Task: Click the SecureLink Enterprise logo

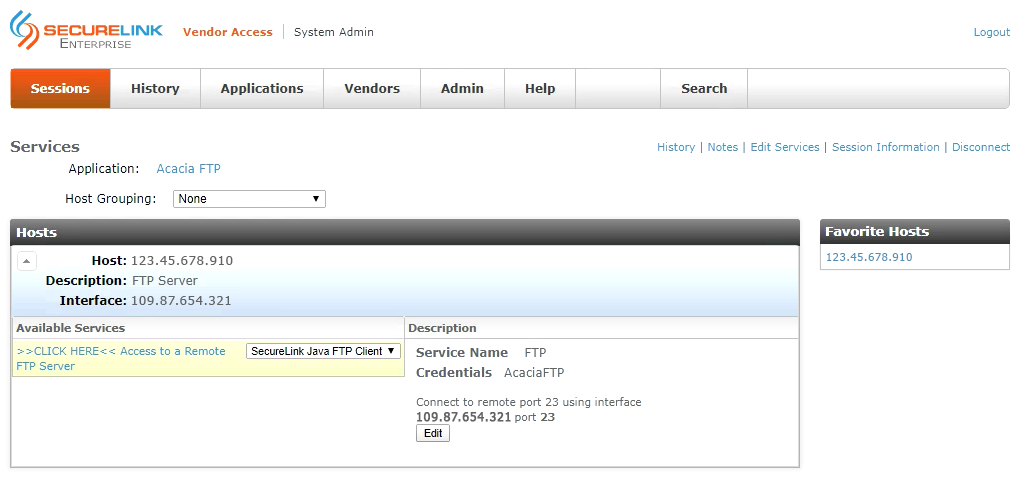Action: [85, 31]
